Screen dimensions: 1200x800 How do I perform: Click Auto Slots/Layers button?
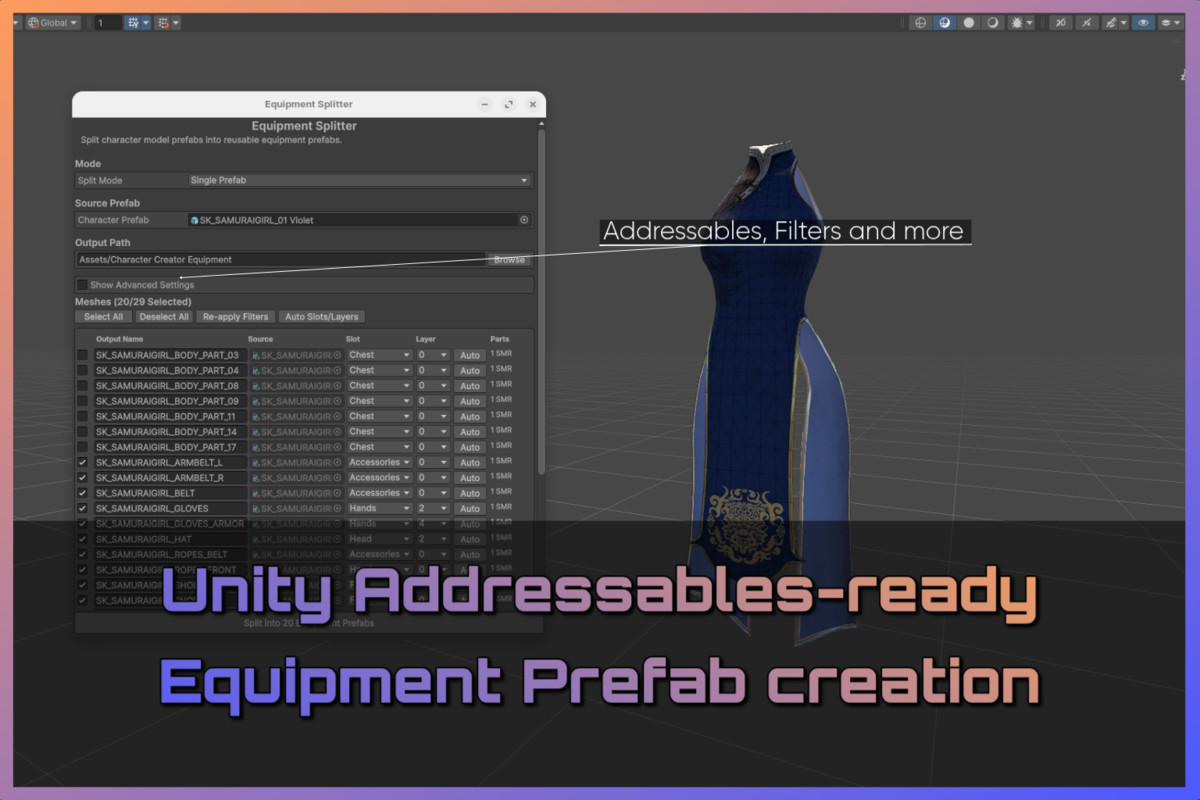pyautogui.click(x=322, y=316)
